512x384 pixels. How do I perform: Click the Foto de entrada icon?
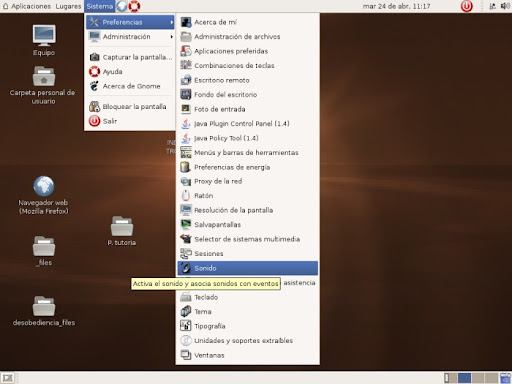186,109
